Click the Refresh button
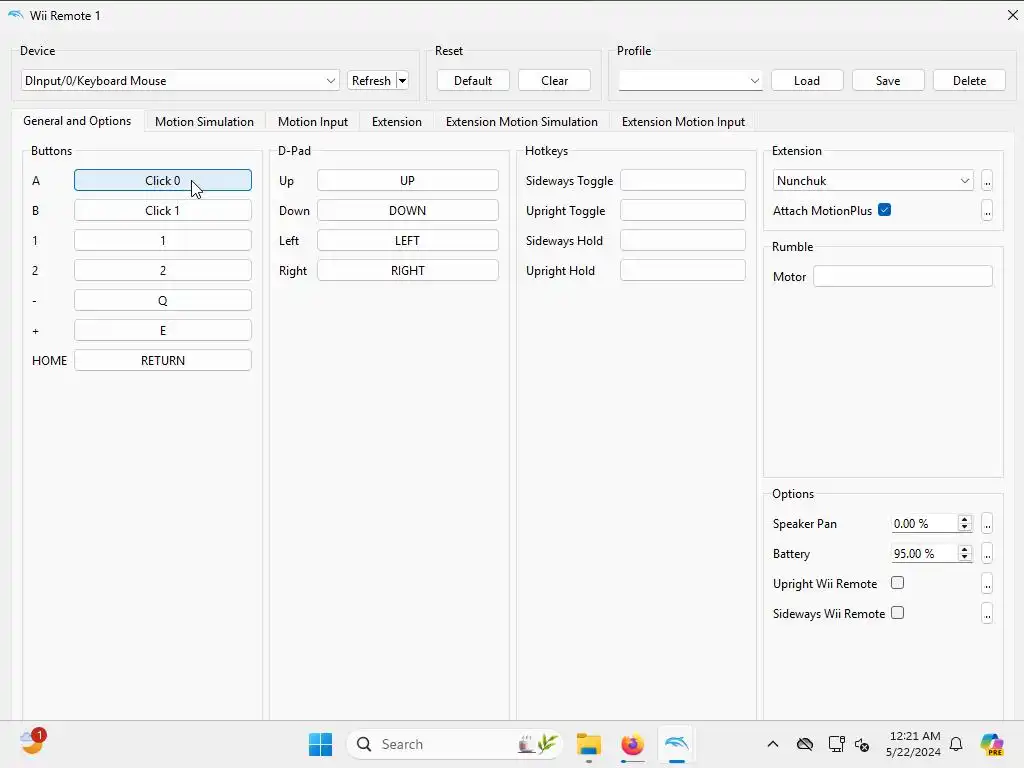This screenshot has height=768, width=1024. click(372, 80)
